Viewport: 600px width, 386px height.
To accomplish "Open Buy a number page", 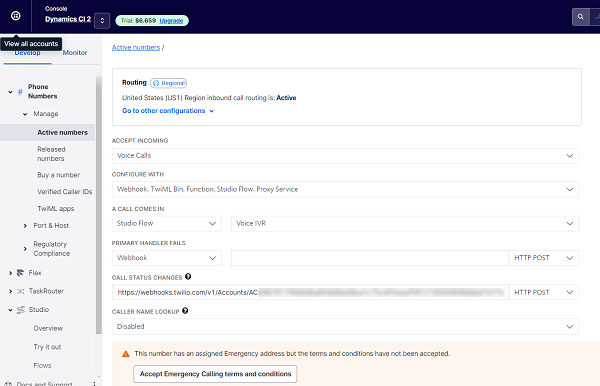I will [x=59, y=175].
